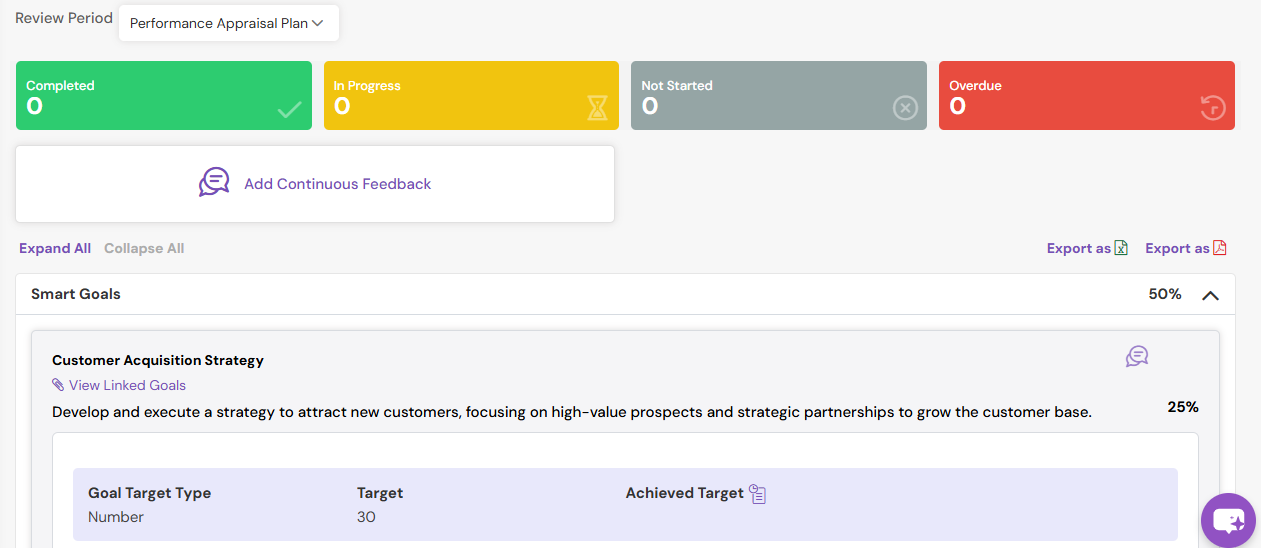This screenshot has width=1261, height=548.
Task: Export as PDF document icon
Action: point(1219,248)
